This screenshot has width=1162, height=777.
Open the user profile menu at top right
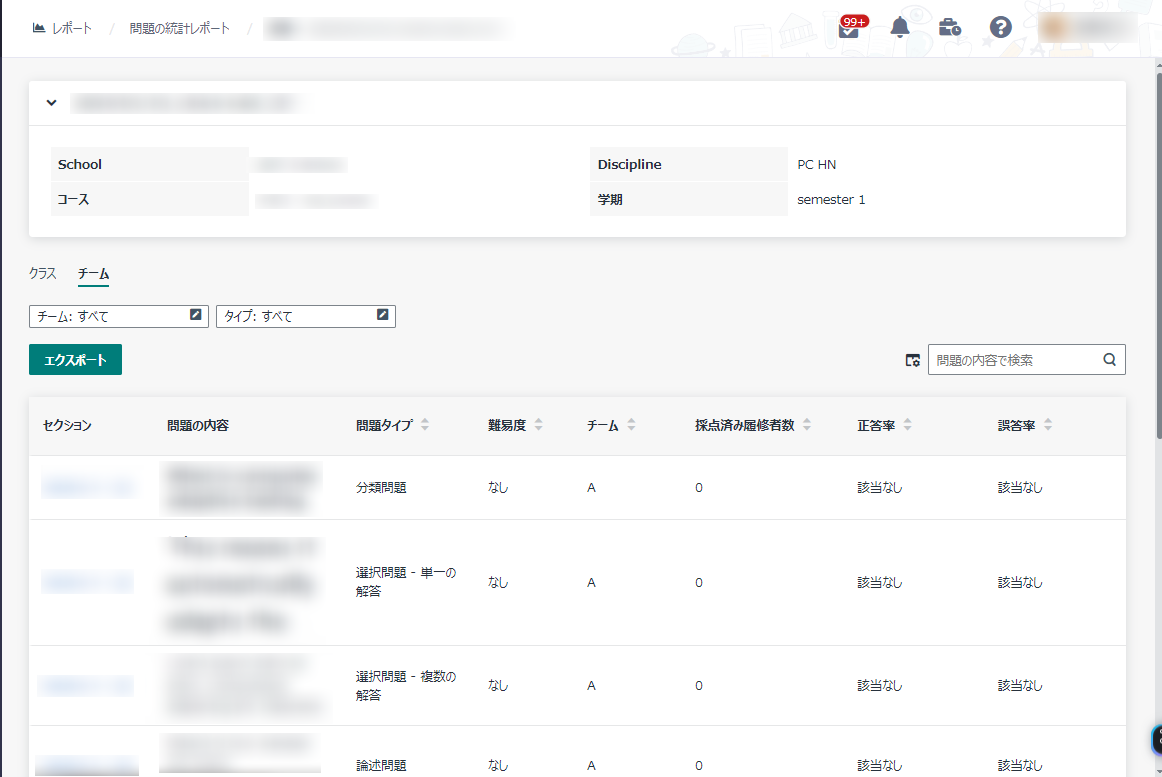[x=1086, y=27]
